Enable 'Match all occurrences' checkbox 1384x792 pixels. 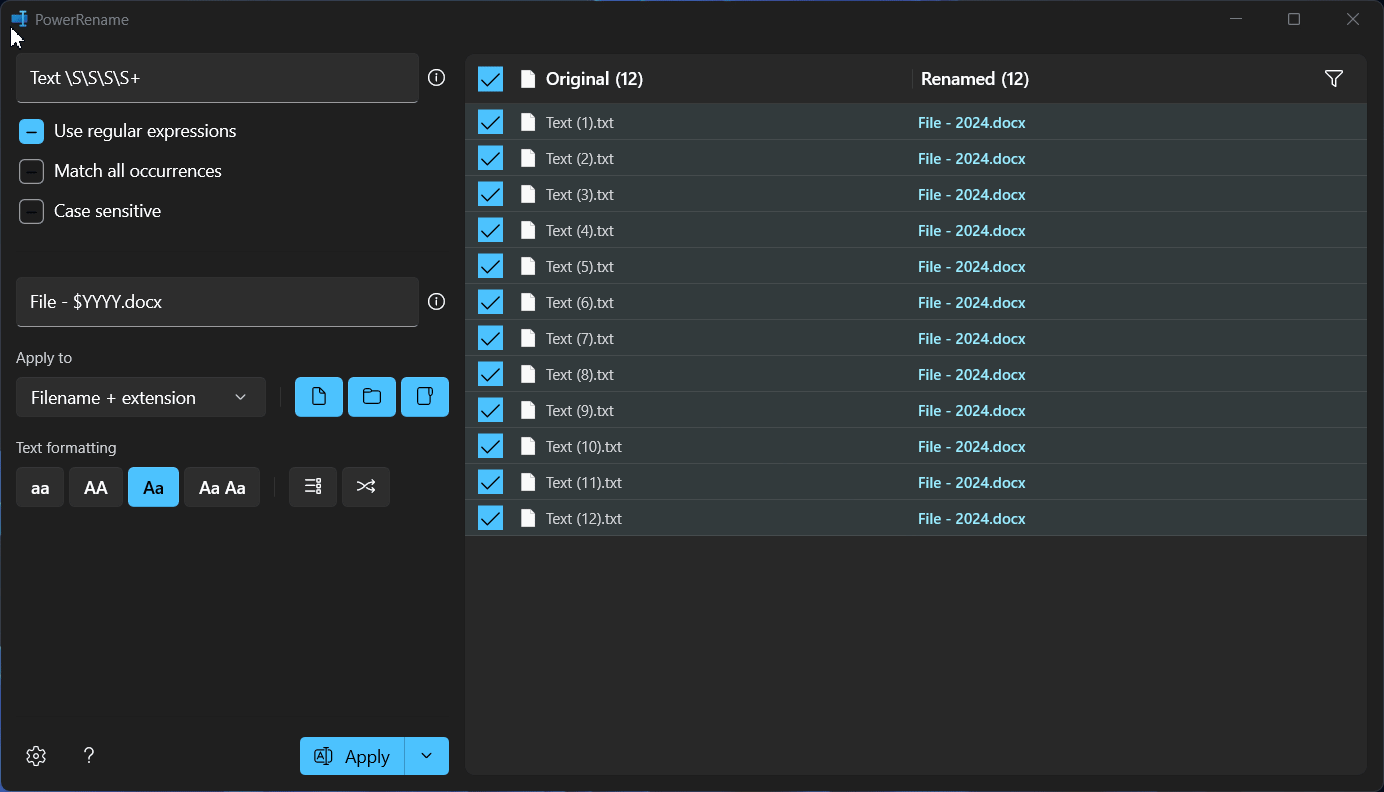[x=32, y=172]
